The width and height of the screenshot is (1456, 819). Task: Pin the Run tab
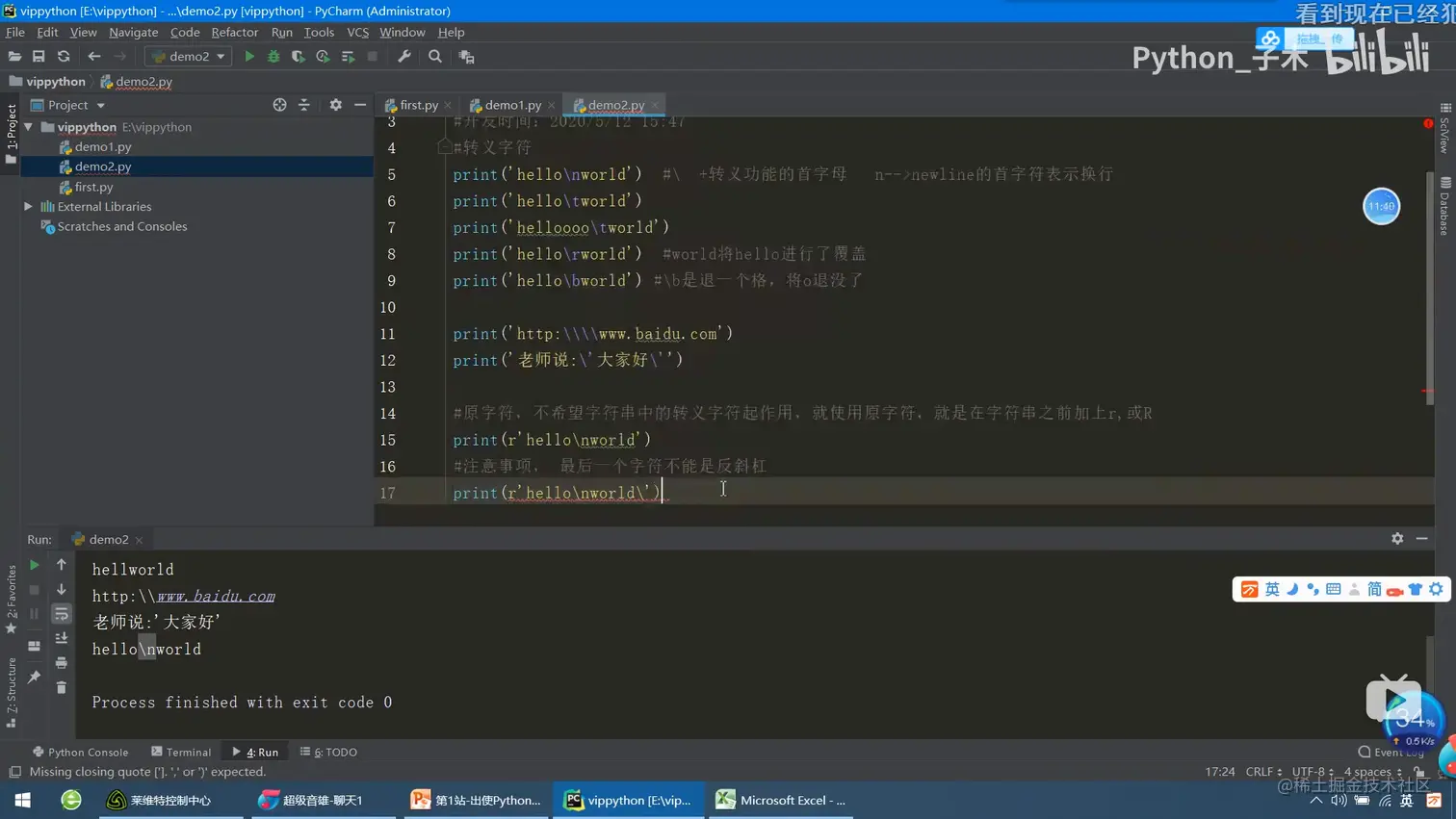point(34,678)
